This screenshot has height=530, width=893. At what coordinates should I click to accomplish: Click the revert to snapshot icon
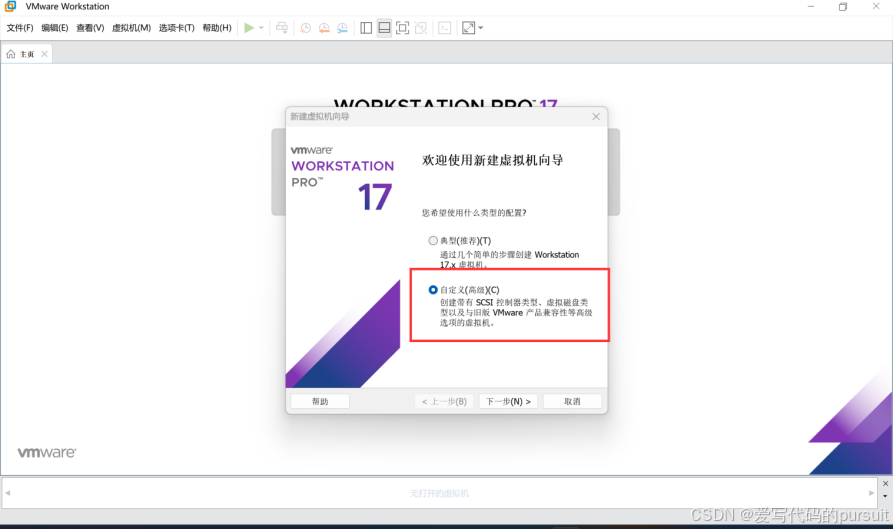(x=324, y=28)
